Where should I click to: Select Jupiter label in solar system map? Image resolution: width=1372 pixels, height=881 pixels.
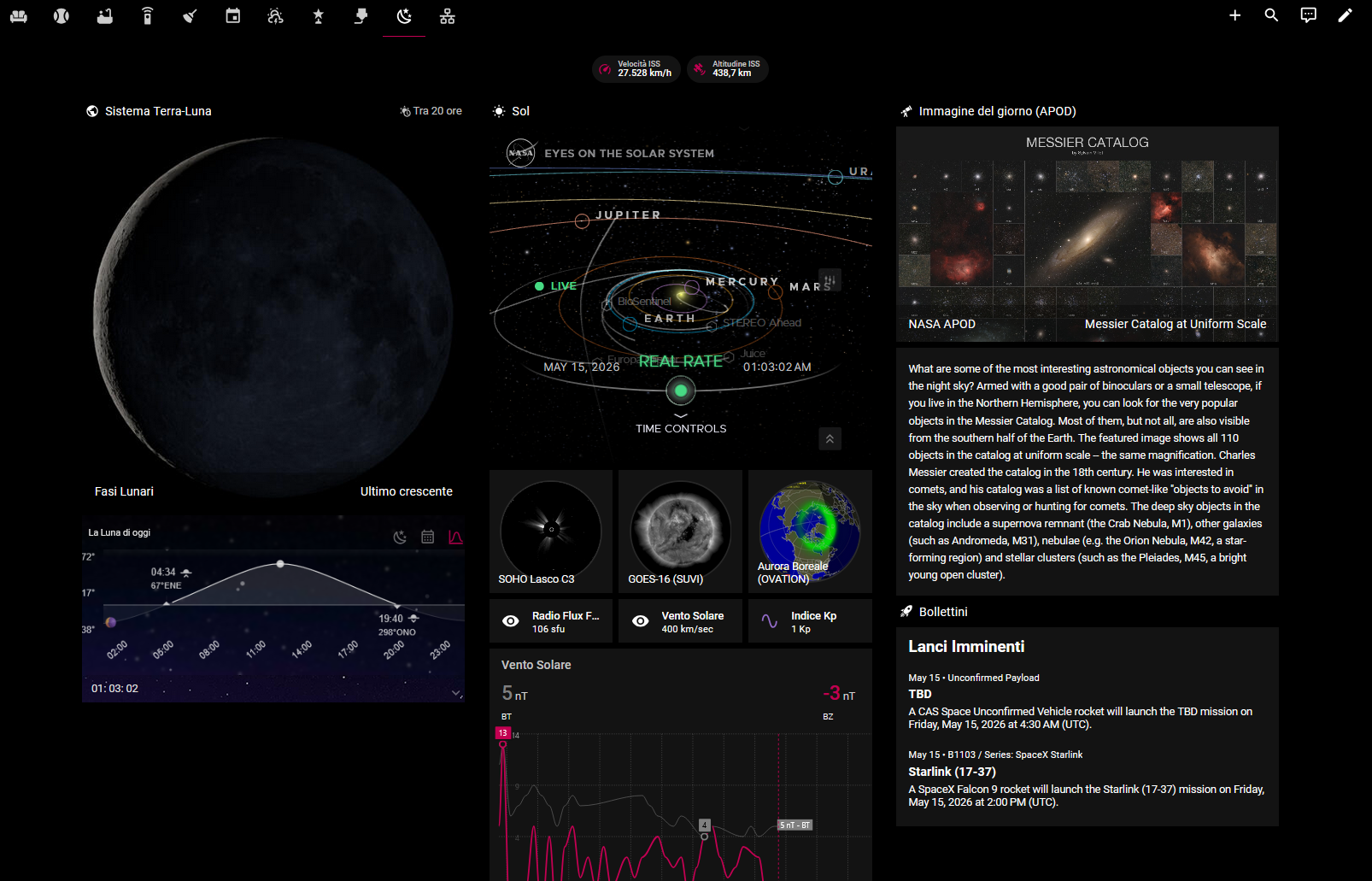pyautogui.click(x=628, y=215)
